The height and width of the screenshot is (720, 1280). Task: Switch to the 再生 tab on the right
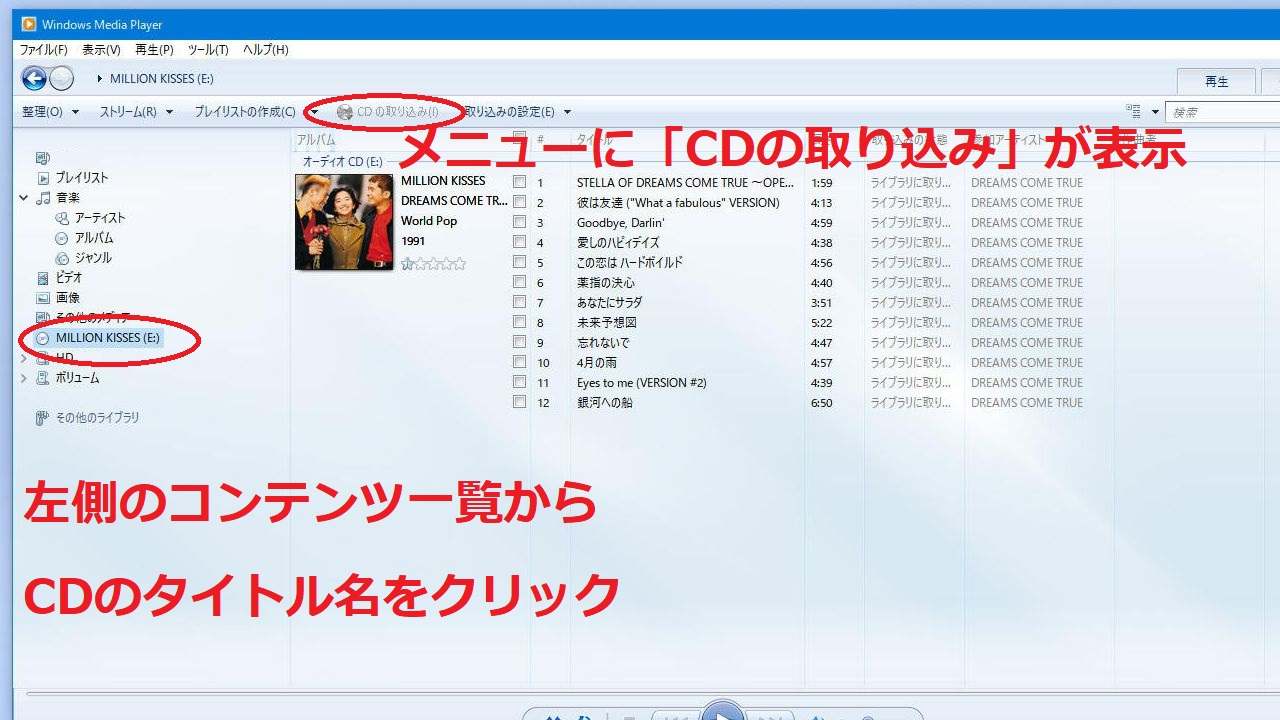click(x=1216, y=81)
